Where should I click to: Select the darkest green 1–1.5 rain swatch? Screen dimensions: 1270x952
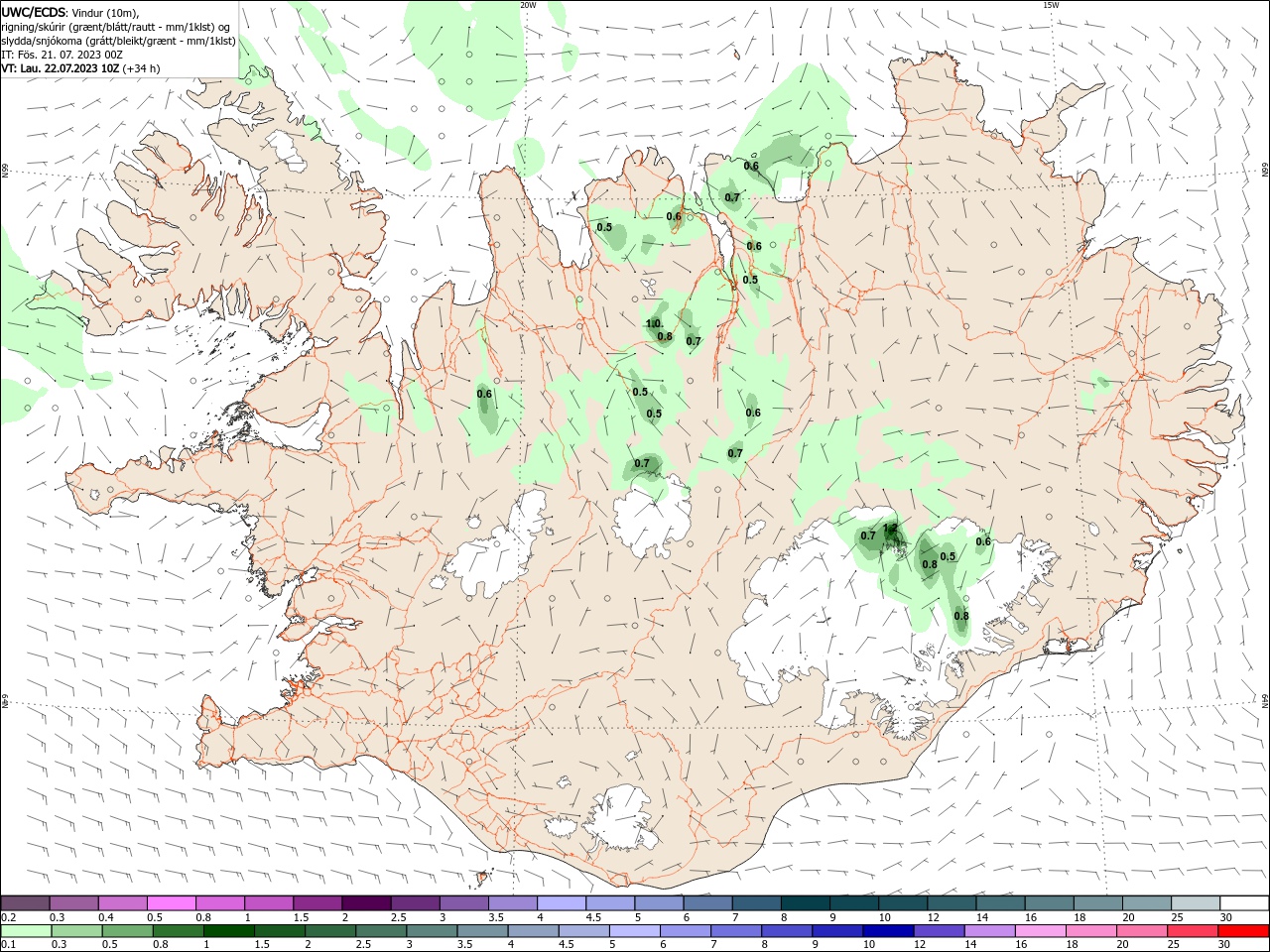(x=228, y=931)
